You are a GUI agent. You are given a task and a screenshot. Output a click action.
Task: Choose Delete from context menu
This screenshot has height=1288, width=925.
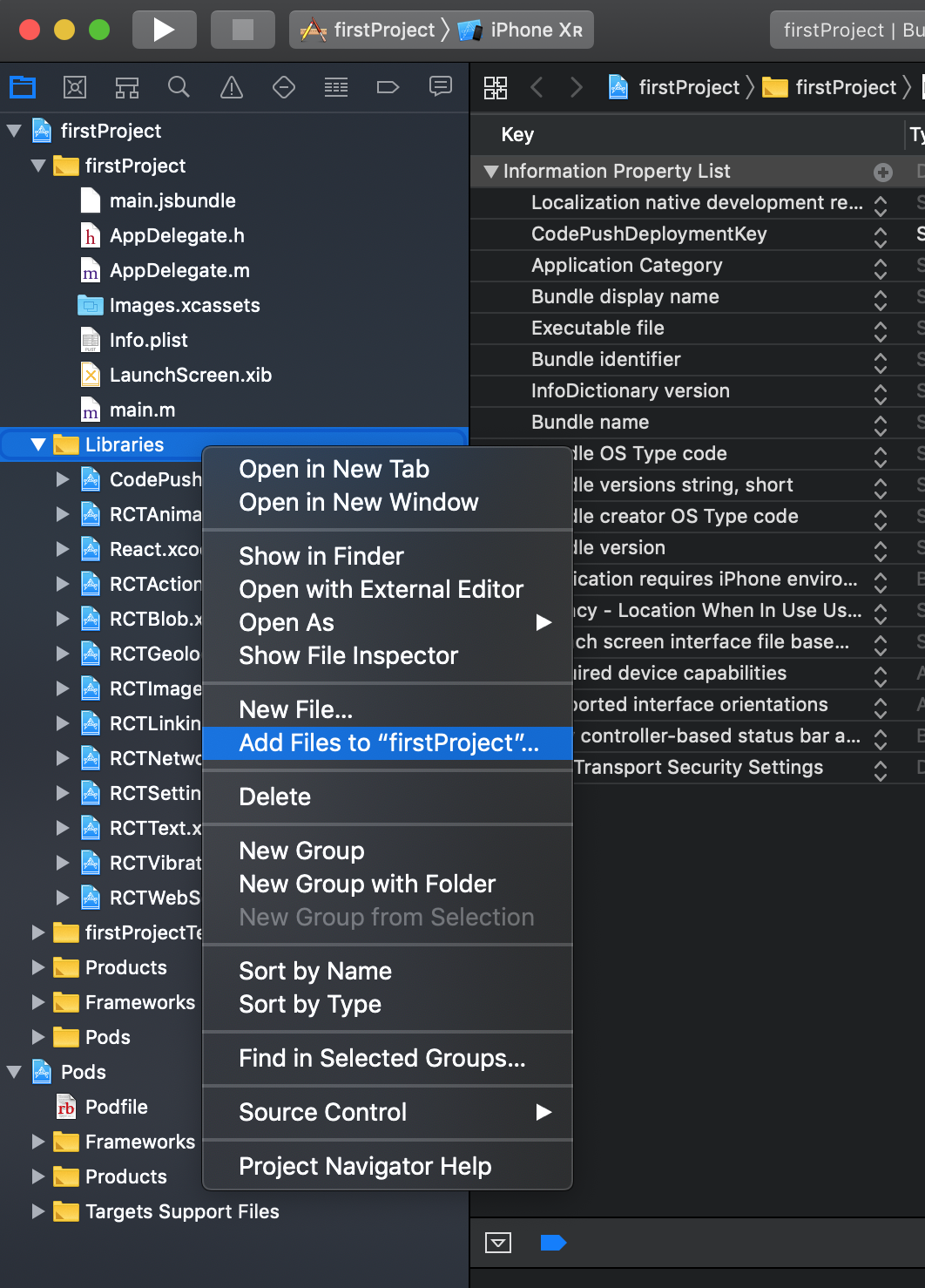[388, 797]
